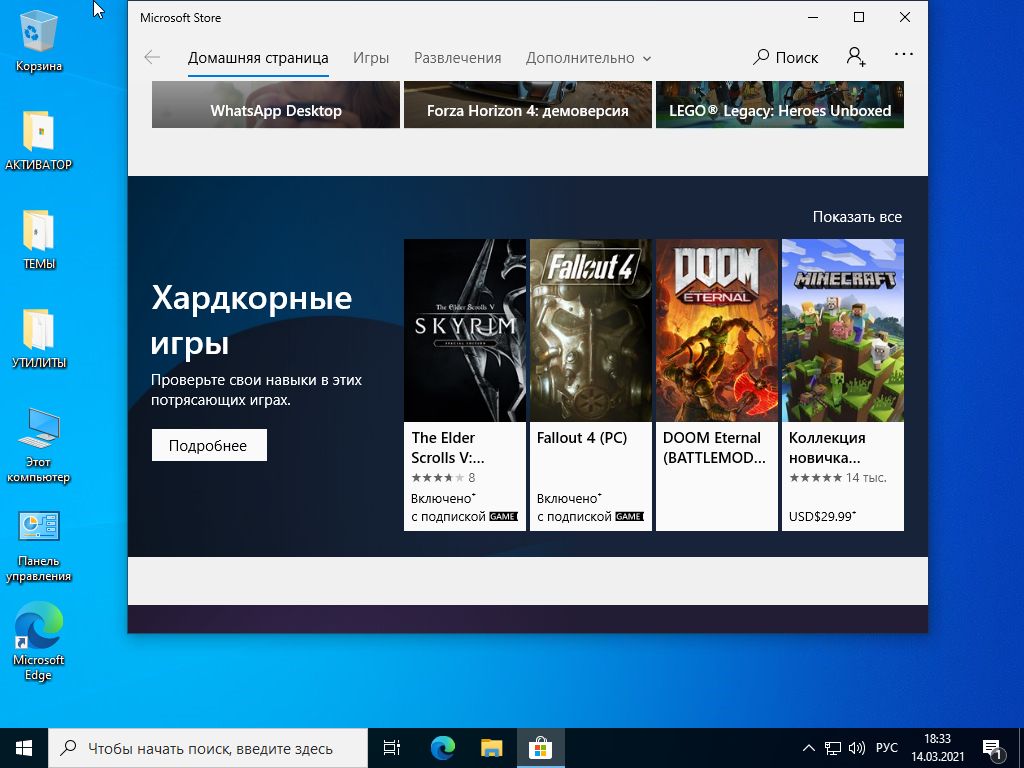Select the Панель управления icon
1024x768 pixels.
coord(39,546)
